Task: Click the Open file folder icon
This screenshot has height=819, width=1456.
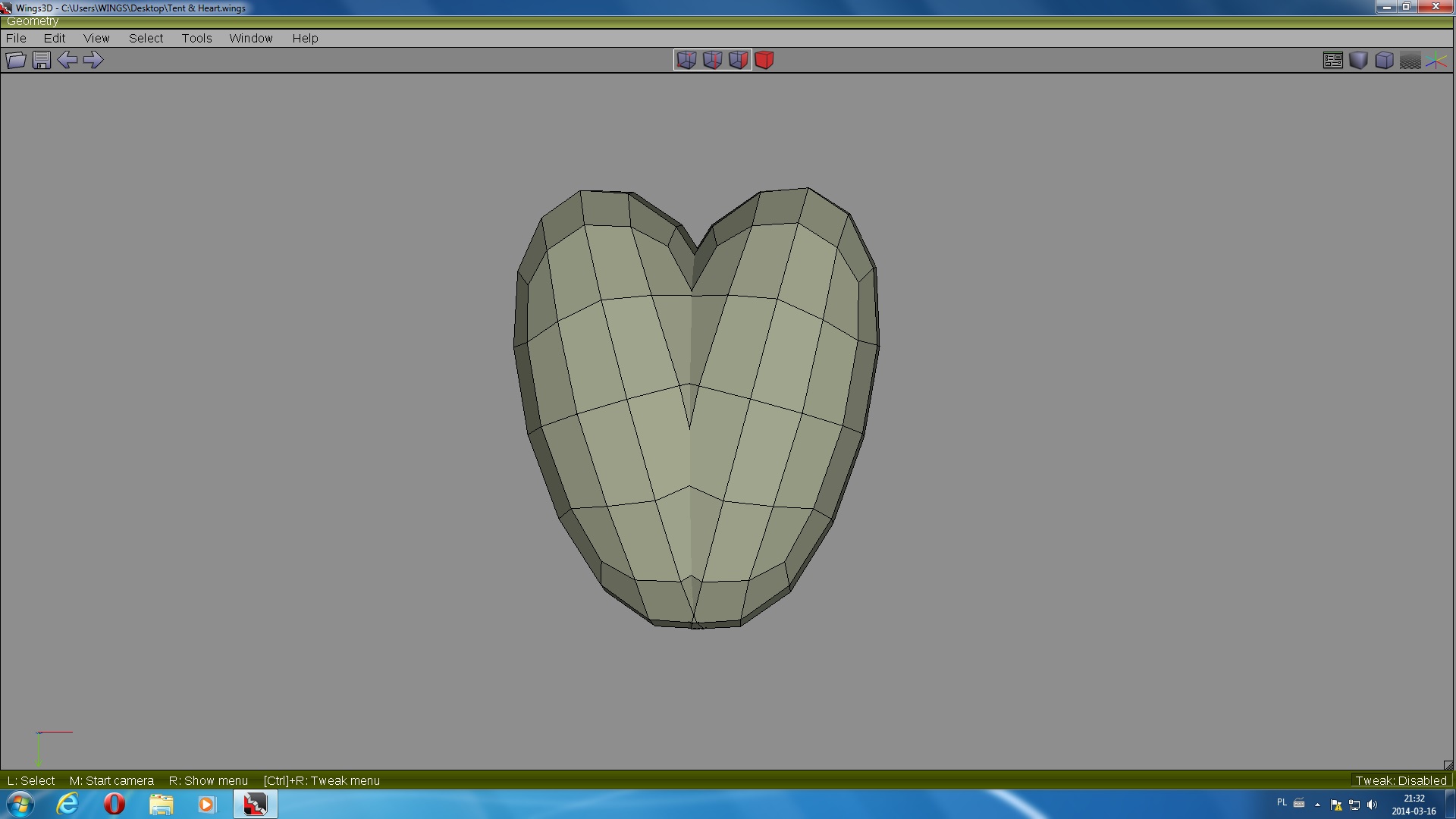Action: coord(16,60)
